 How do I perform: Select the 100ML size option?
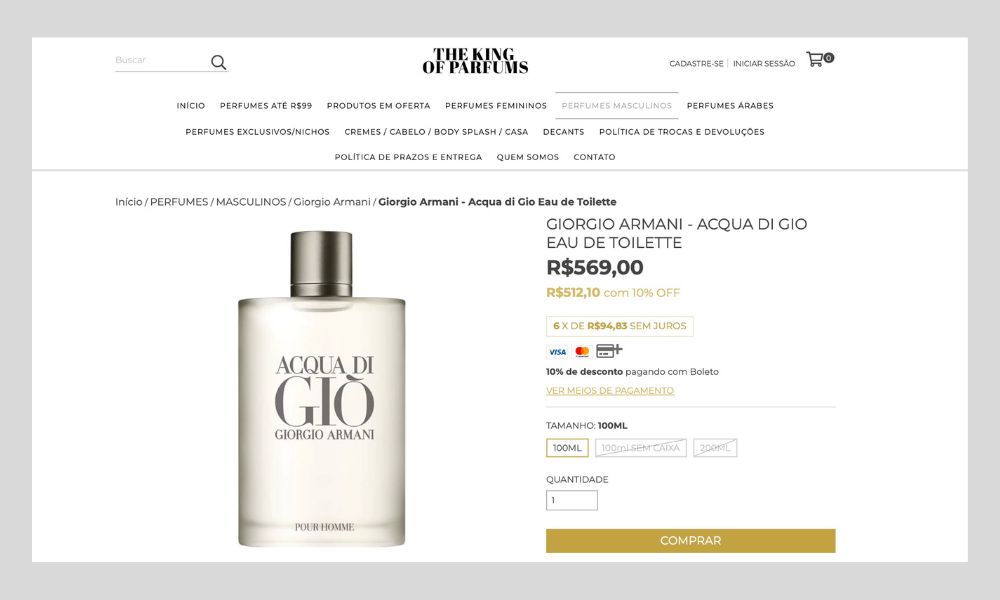click(x=567, y=448)
